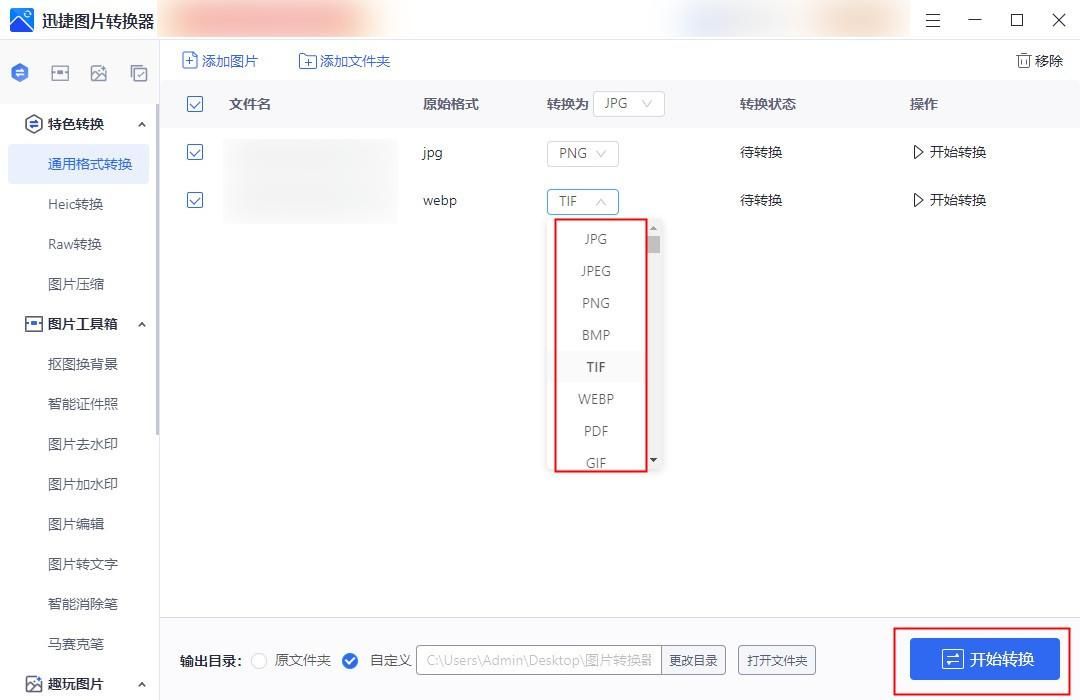Click the blue 开始转换 button

point(984,659)
